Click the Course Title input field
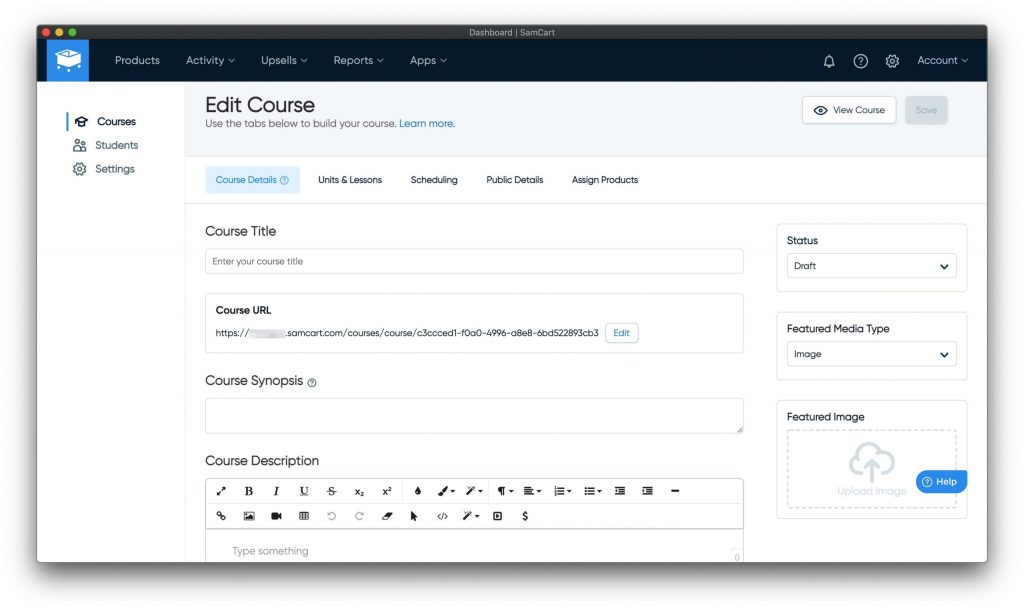 point(474,261)
